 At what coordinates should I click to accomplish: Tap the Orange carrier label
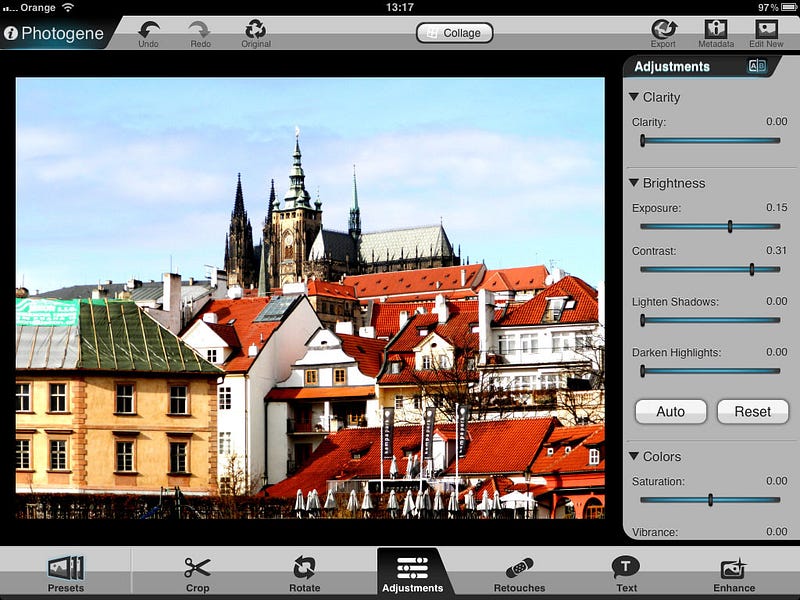(38, 7)
